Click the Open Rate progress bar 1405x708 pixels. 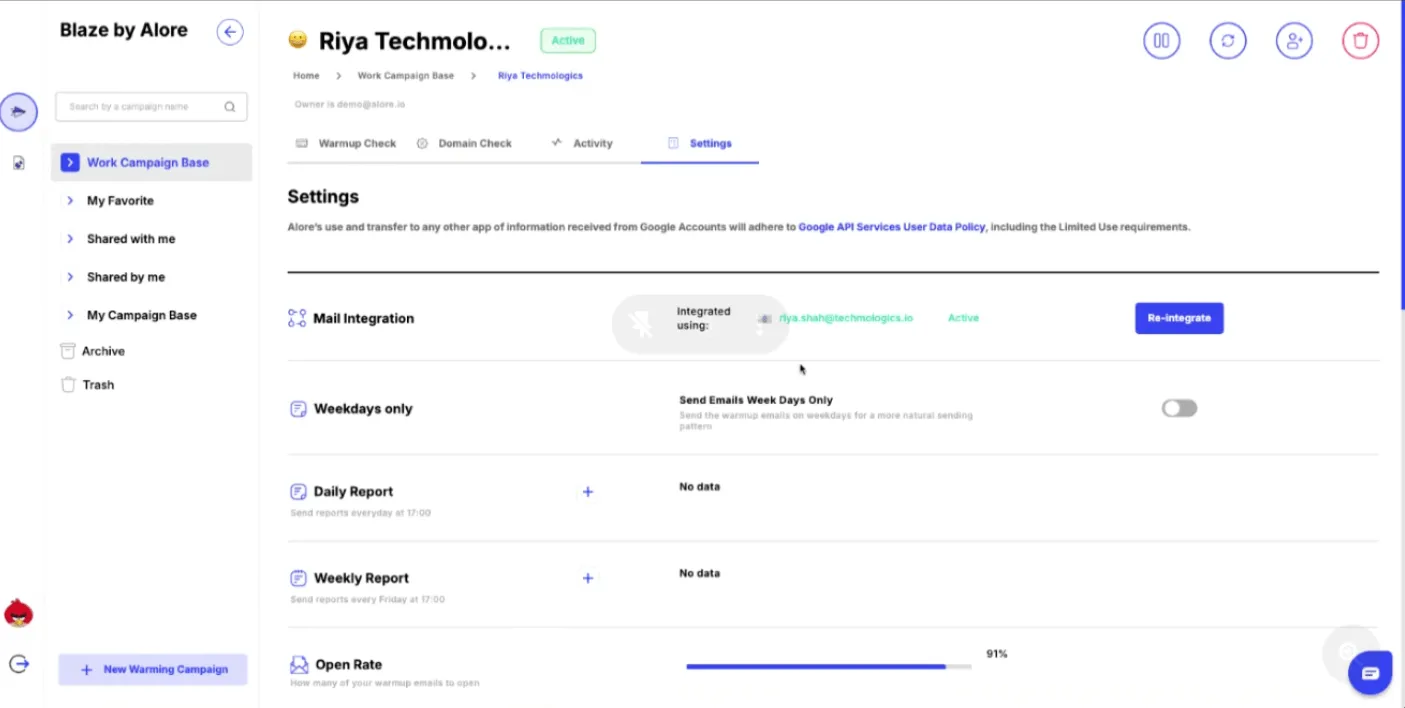828,665
